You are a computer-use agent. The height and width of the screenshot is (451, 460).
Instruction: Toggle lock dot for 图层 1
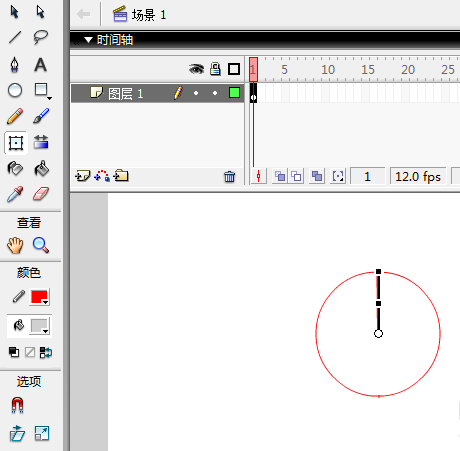tap(215, 93)
